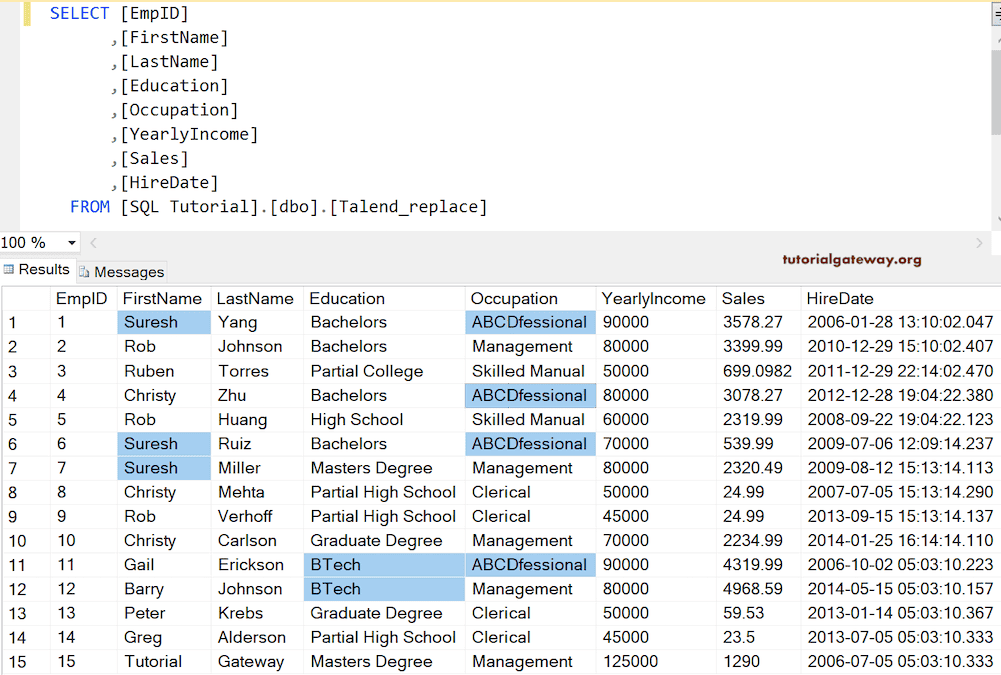Click the 60000 yearly income cell
Viewport: 1001px width, 675px height.
656,420
